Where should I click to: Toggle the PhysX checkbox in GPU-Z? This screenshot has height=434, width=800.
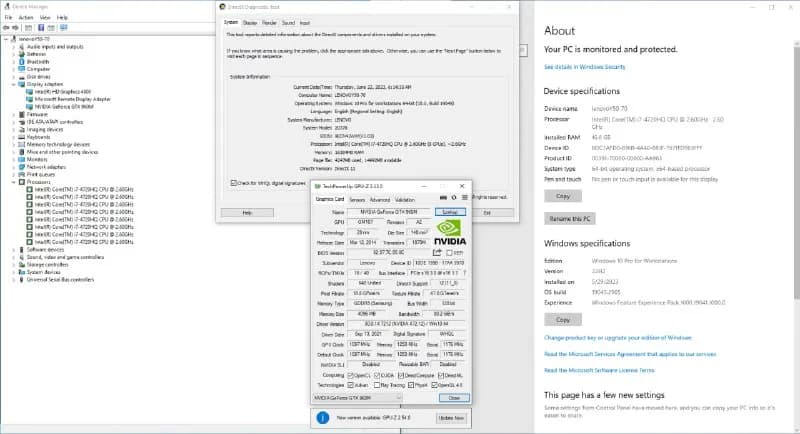tap(411, 386)
